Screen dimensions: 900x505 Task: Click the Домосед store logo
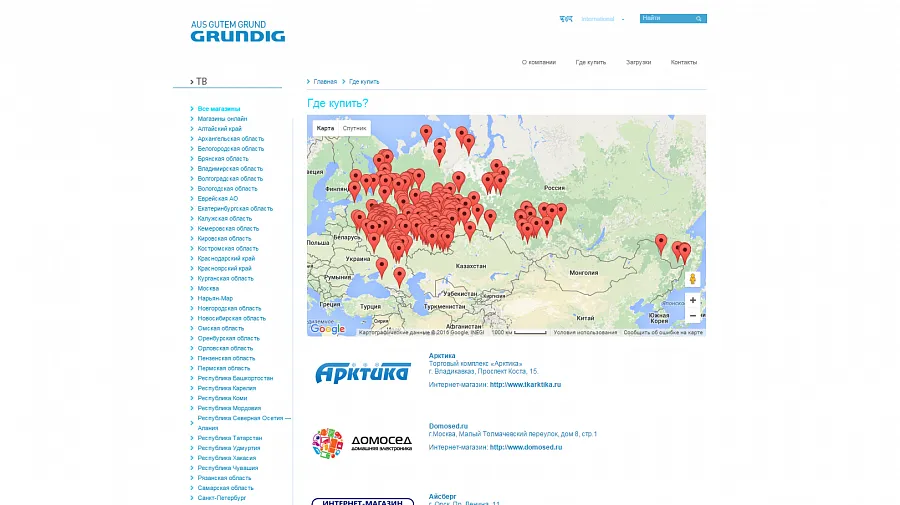[x=362, y=443]
